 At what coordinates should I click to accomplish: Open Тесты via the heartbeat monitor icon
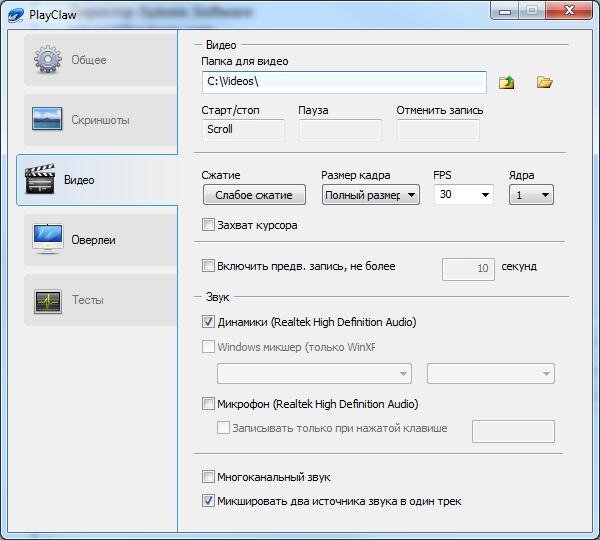(x=47, y=302)
